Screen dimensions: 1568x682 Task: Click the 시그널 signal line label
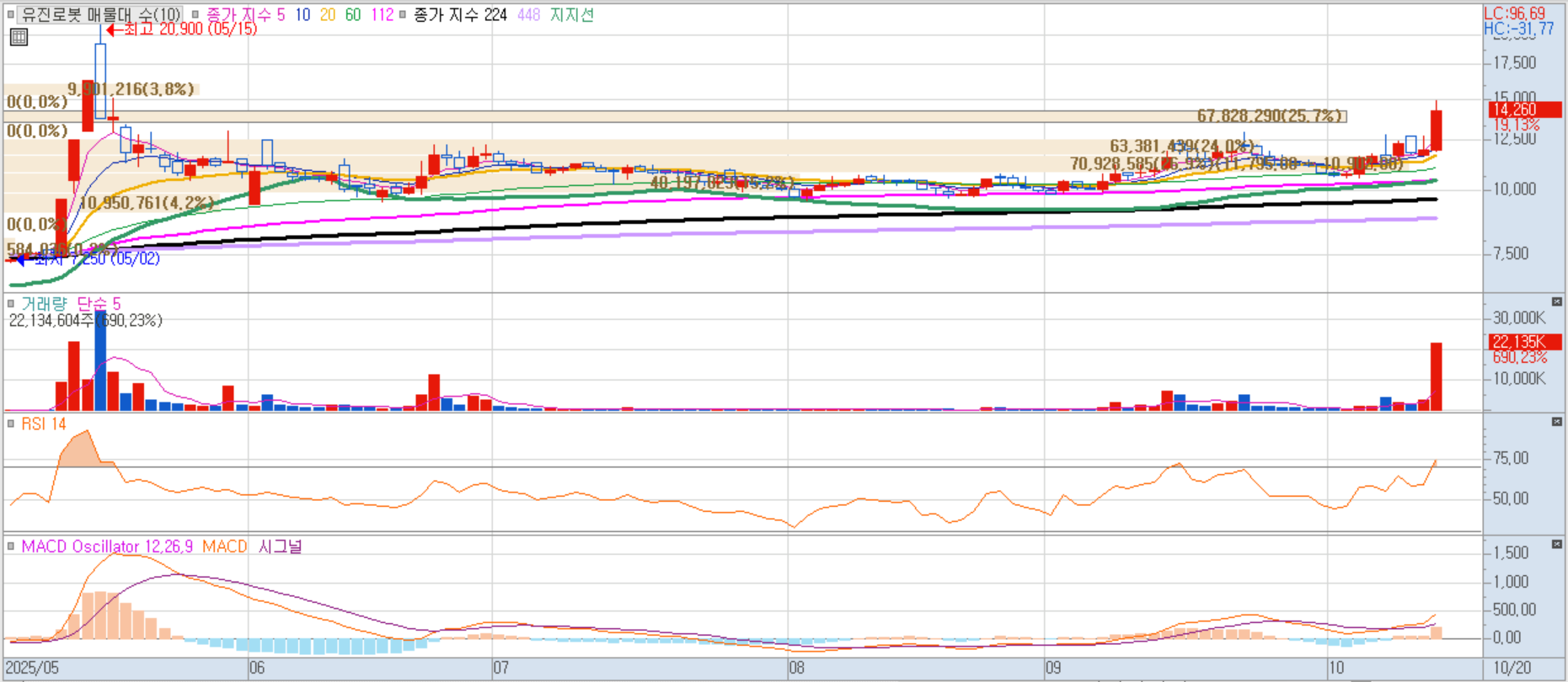280,546
